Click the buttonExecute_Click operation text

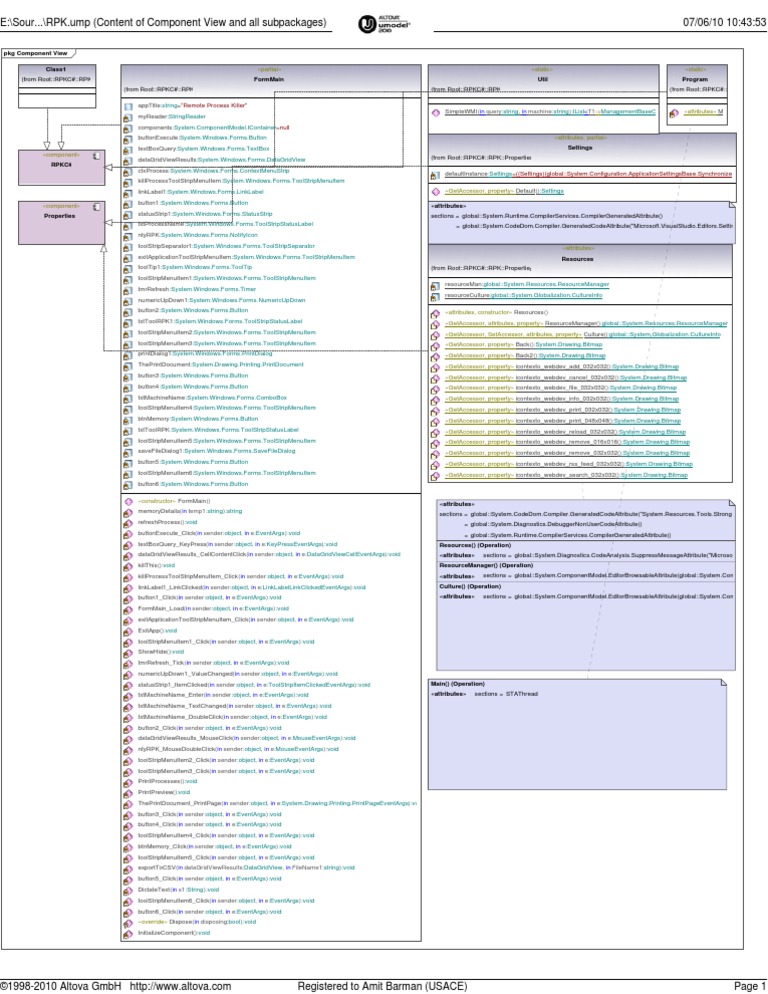pos(219,533)
